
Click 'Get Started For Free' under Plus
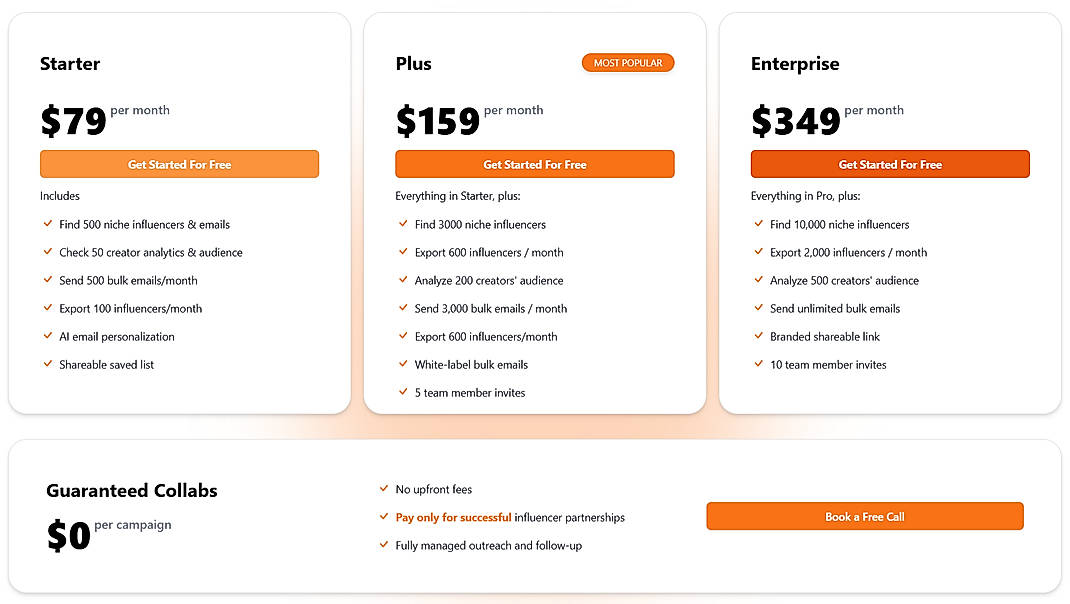point(534,163)
